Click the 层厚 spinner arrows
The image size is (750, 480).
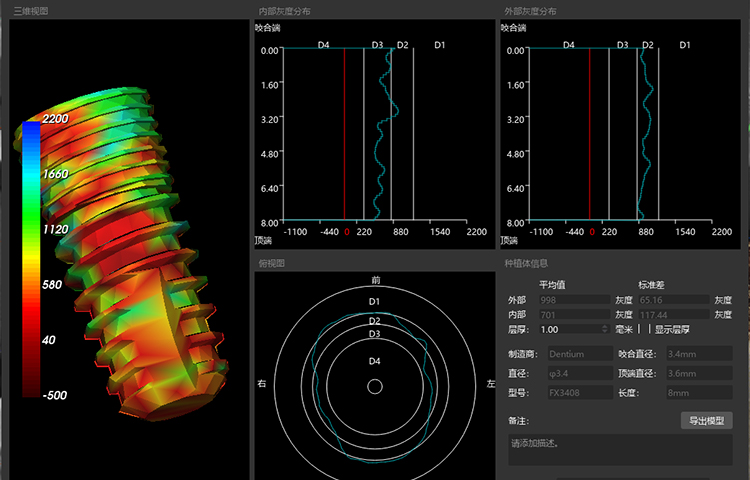(x=605, y=329)
